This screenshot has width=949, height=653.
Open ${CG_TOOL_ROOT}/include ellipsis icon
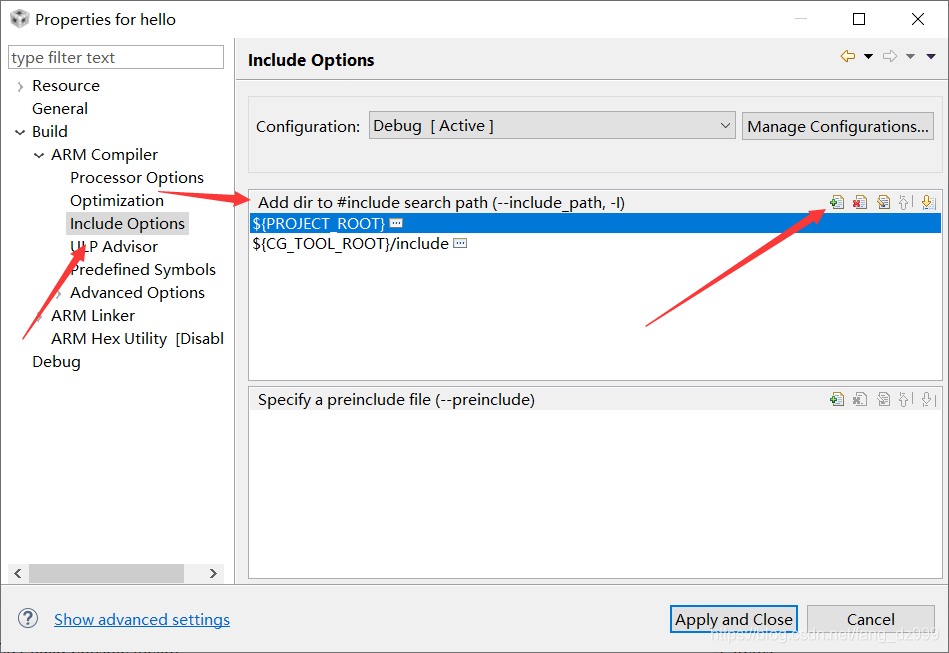(460, 244)
